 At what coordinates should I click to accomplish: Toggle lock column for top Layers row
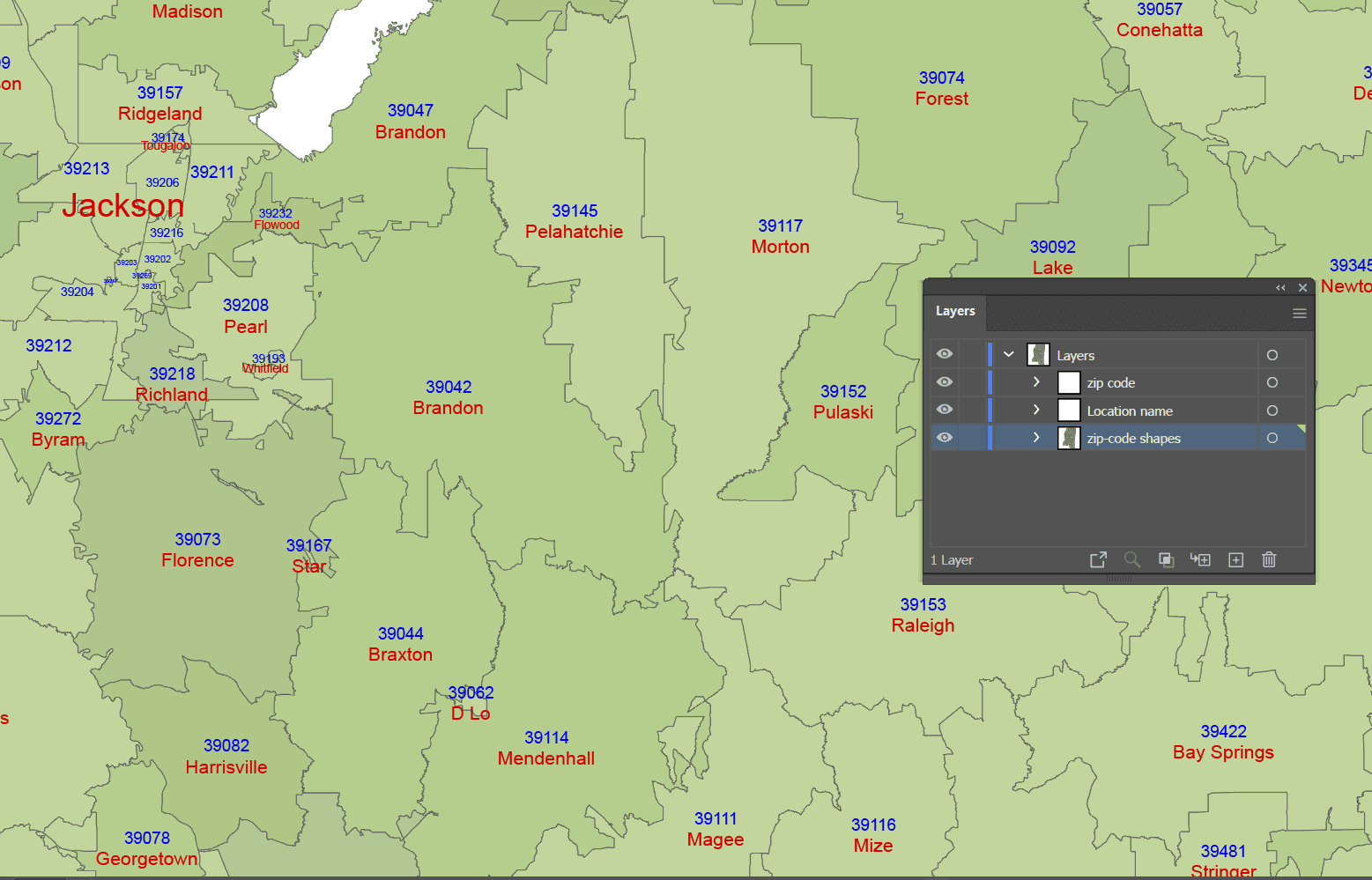click(x=973, y=355)
